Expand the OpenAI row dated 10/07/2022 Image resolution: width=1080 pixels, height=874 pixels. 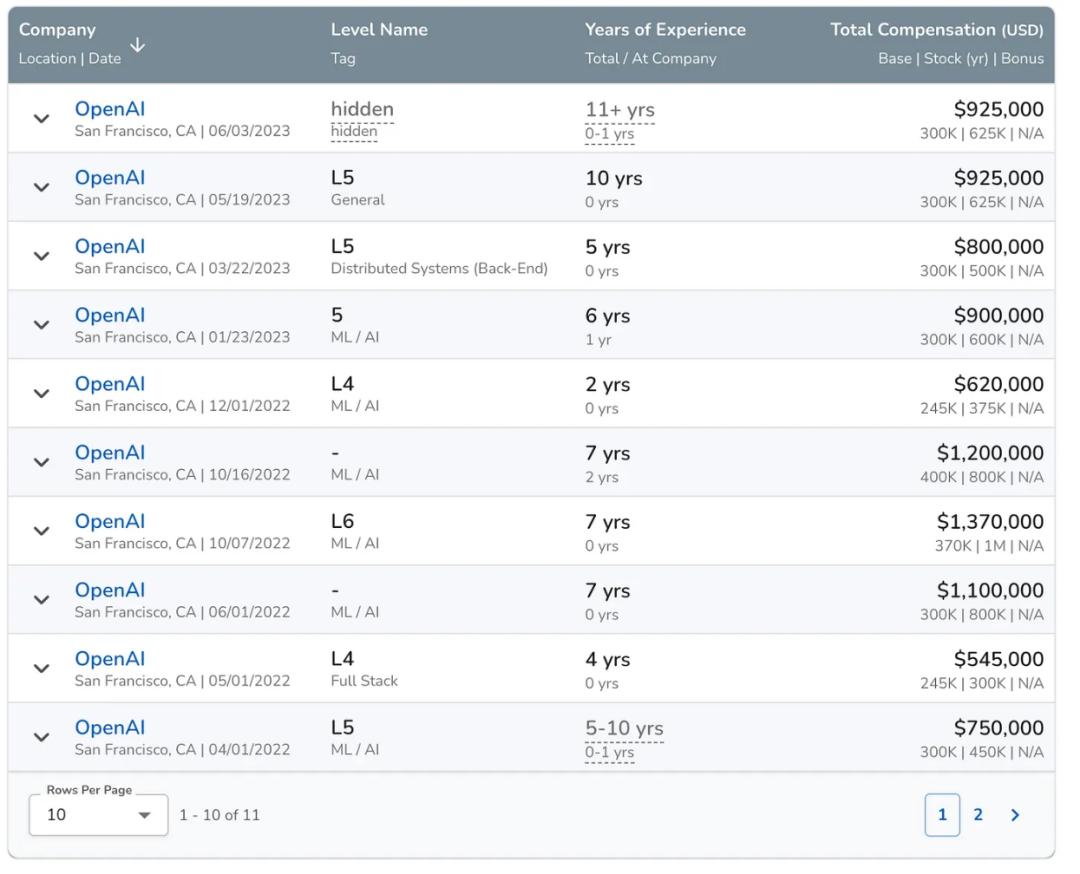[41, 531]
